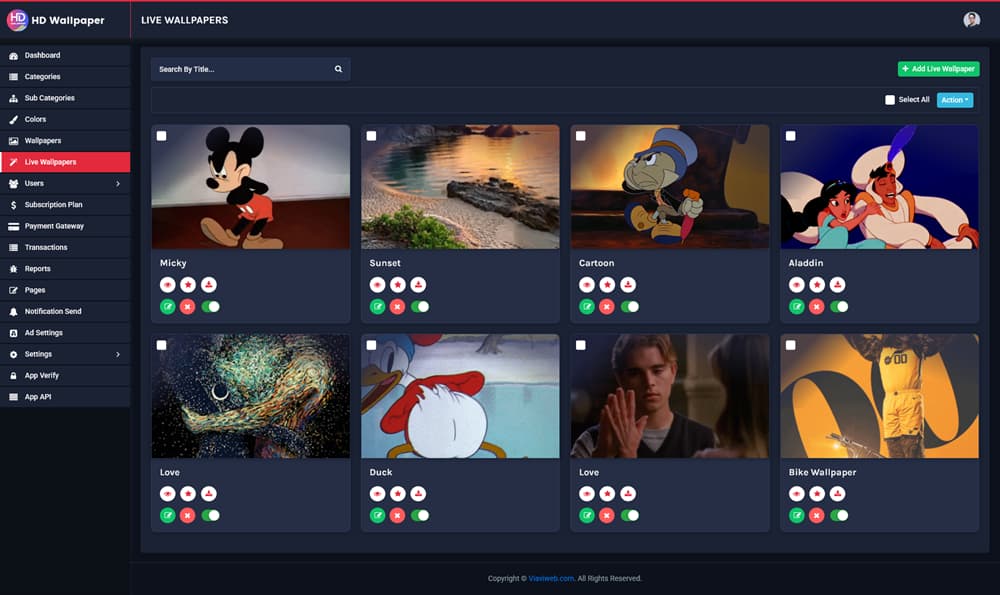Screen dimensions: 1000x595
Task: Open the starry painting Love thumbnail
Action: [251, 396]
